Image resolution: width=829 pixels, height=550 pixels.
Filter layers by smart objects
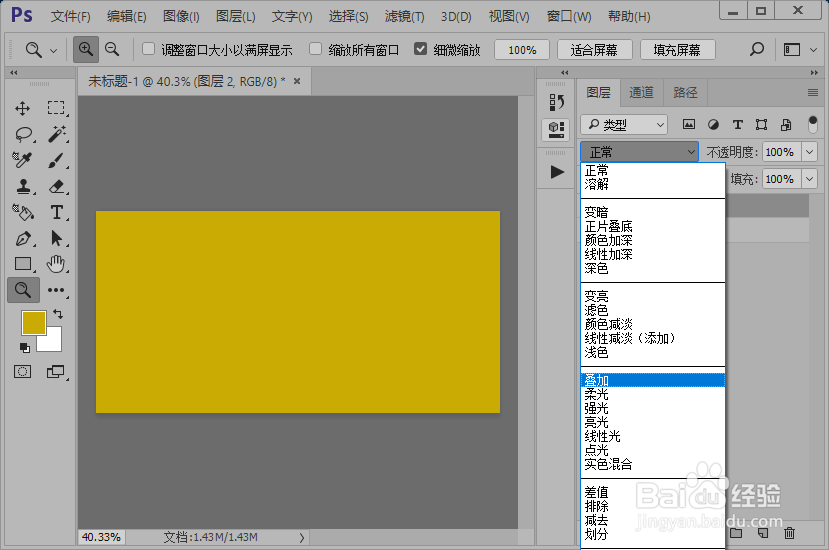[x=786, y=124]
